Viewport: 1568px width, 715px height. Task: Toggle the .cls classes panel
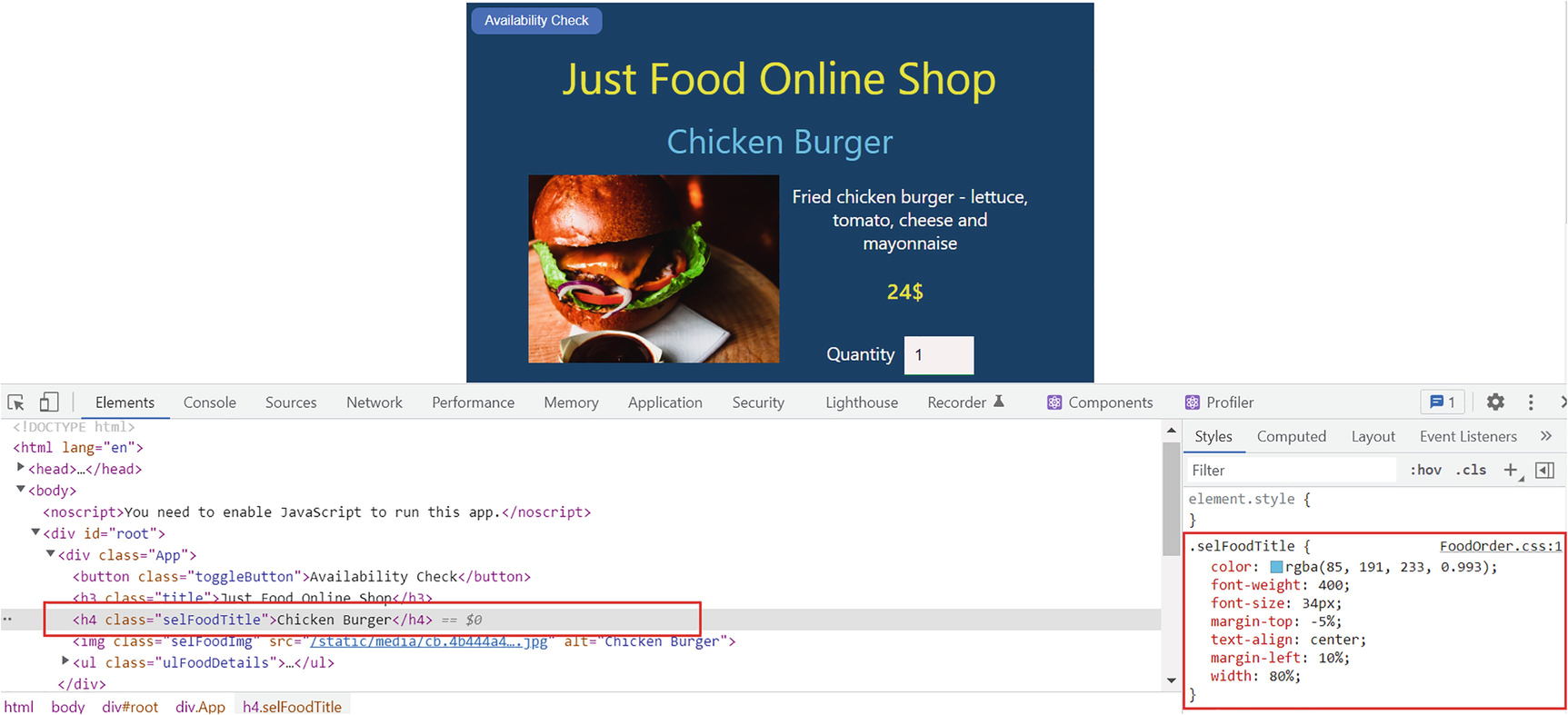pyautogui.click(x=1471, y=470)
